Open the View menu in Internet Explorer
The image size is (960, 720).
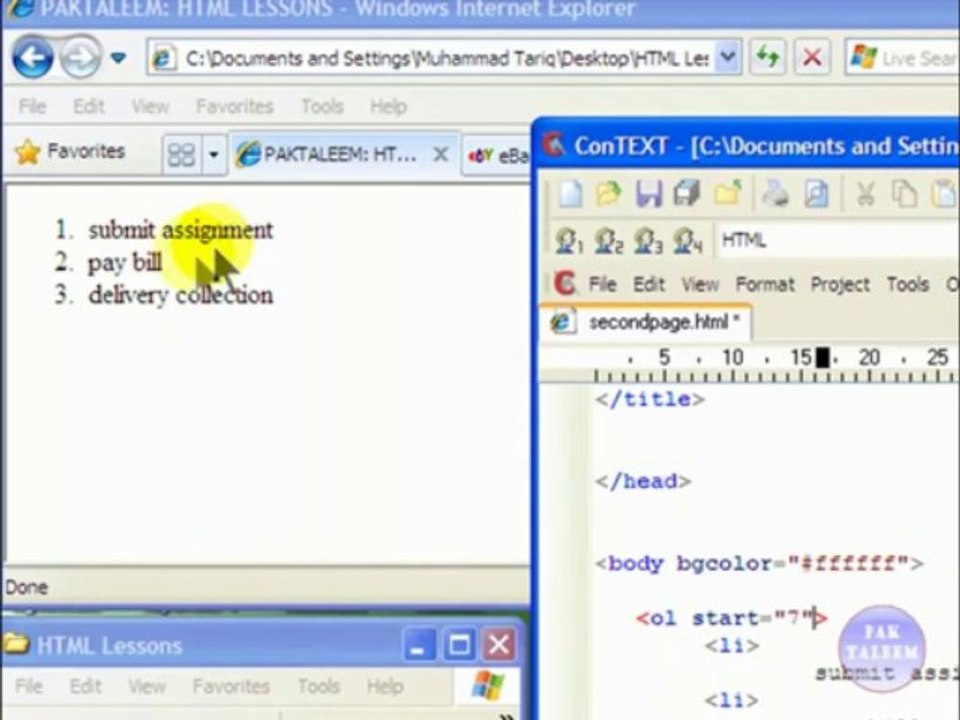click(151, 107)
